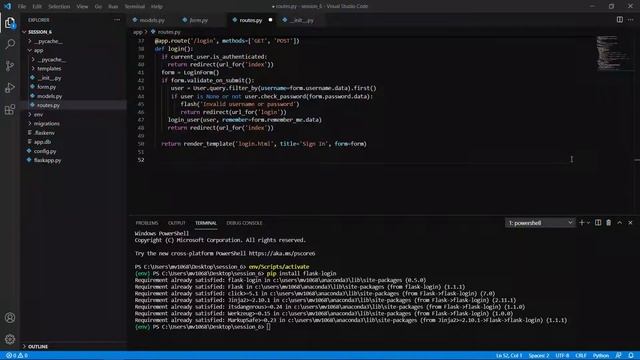640x360 pixels.
Task: Open the Source Control view
Action: [x=10, y=66]
